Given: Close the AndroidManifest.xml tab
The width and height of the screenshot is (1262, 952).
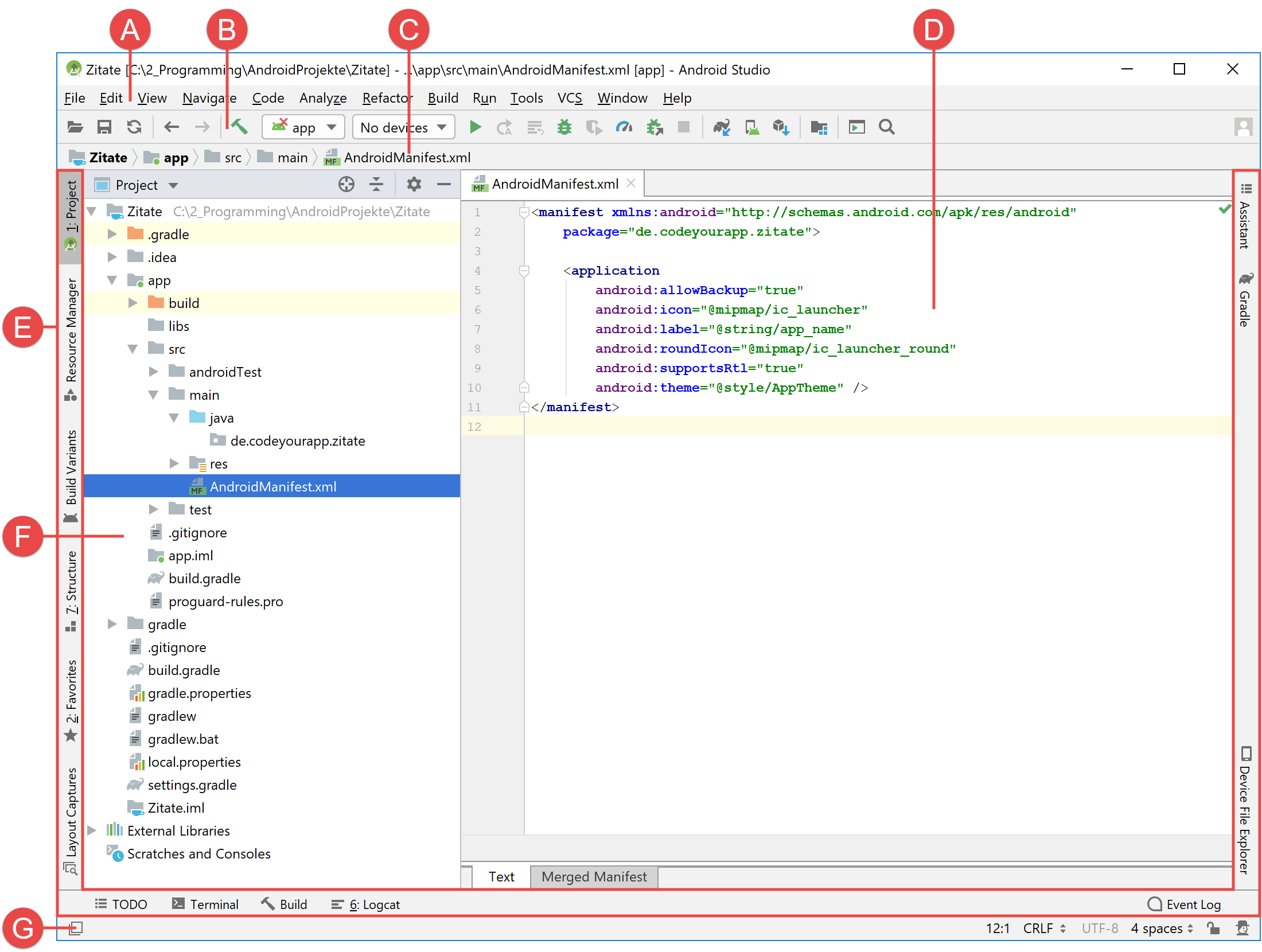Looking at the screenshot, I should (x=631, y=184).
